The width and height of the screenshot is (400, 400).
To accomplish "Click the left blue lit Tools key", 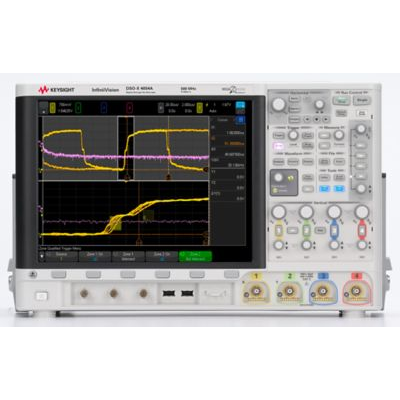I will click(x=324, y=189).
